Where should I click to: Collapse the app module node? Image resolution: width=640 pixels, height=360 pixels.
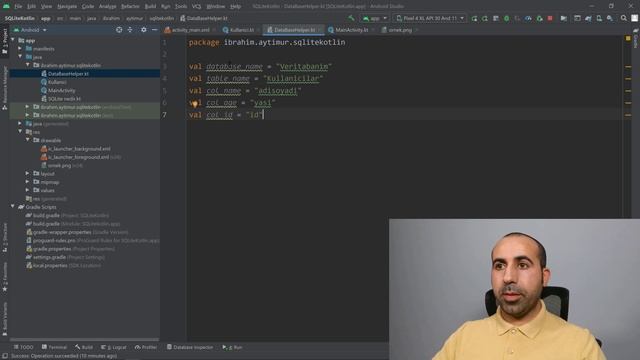(x=13, y=40)
